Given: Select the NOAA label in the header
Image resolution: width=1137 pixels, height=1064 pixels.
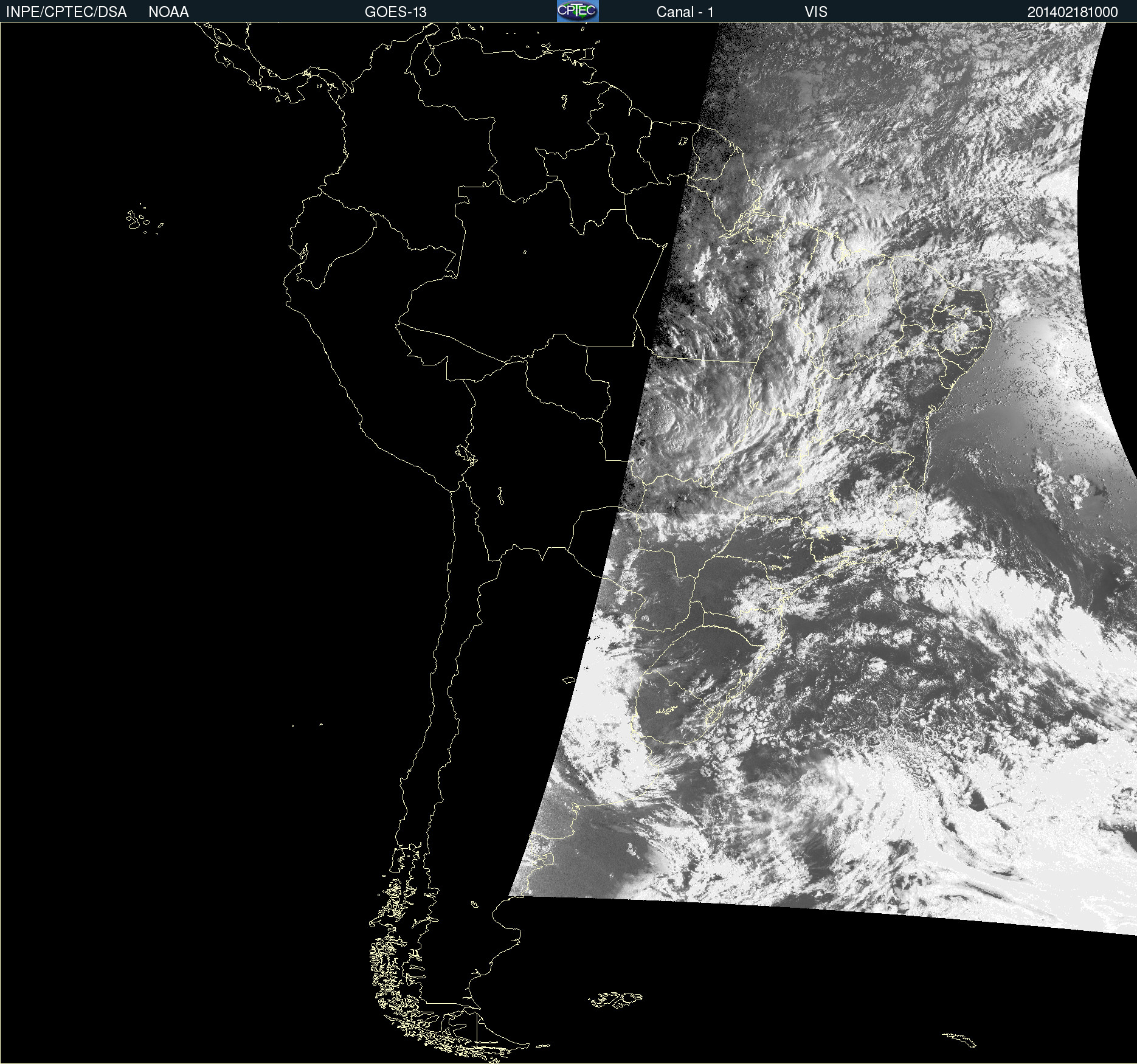Looking at the screenshot, I should click(168, 12).
